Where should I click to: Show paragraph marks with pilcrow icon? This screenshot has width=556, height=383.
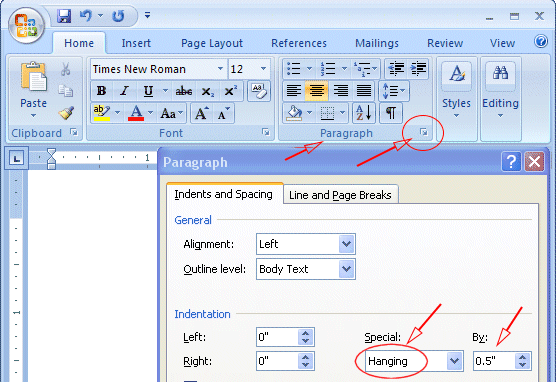point(391,113)
